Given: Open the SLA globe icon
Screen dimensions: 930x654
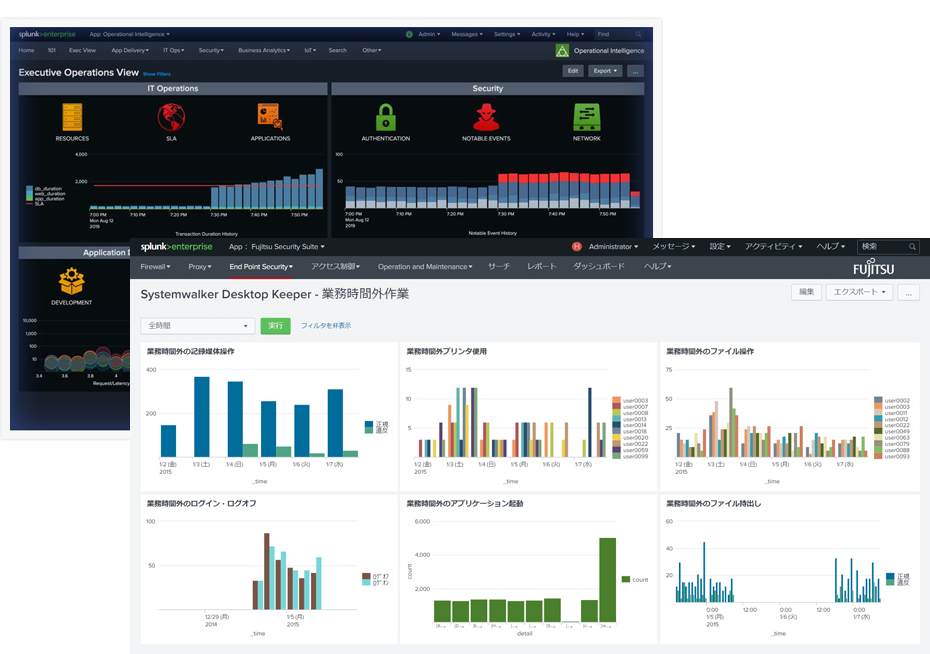Looking at the screenshot, I should (171, 117).
